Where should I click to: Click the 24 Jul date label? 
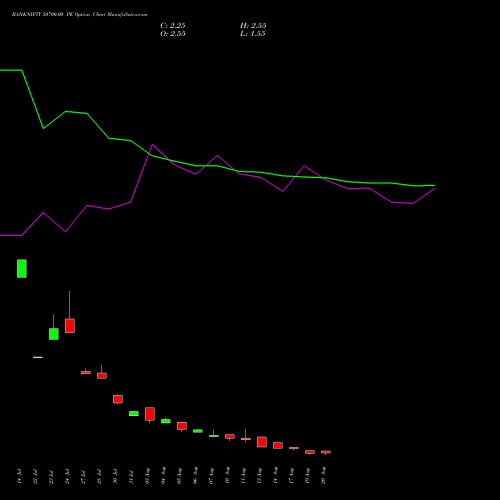(67, 476)
